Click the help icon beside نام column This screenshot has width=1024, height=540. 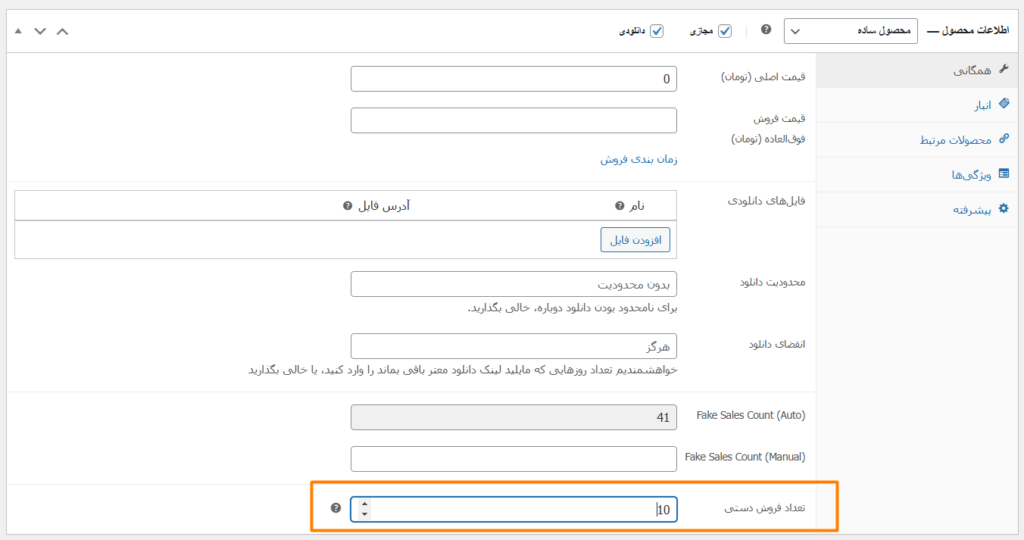(x=620, y=206)
